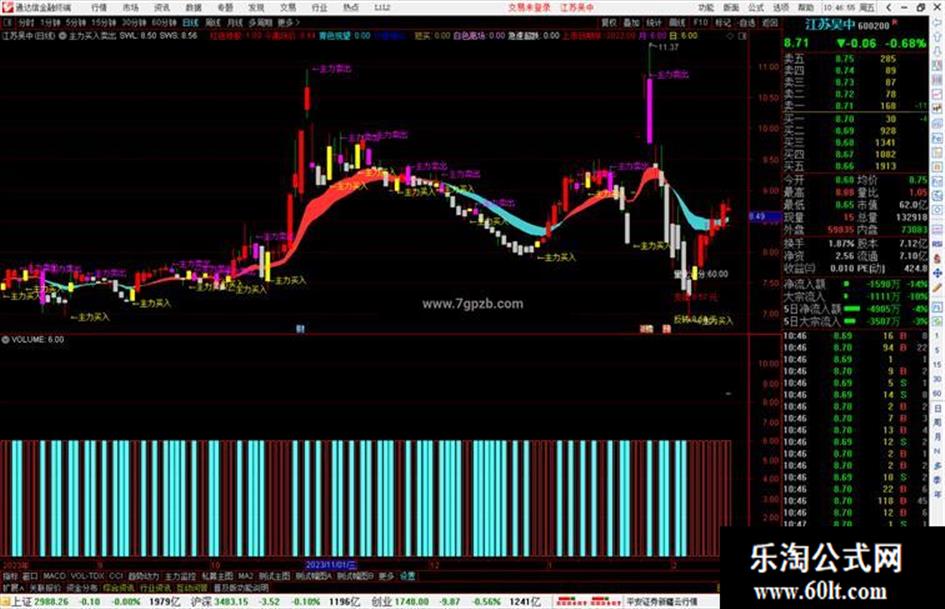Image resolution: width=945 pixels, height=609 pixels.
Task: Open the 综合资讯 tab
Action: [119, 587]
